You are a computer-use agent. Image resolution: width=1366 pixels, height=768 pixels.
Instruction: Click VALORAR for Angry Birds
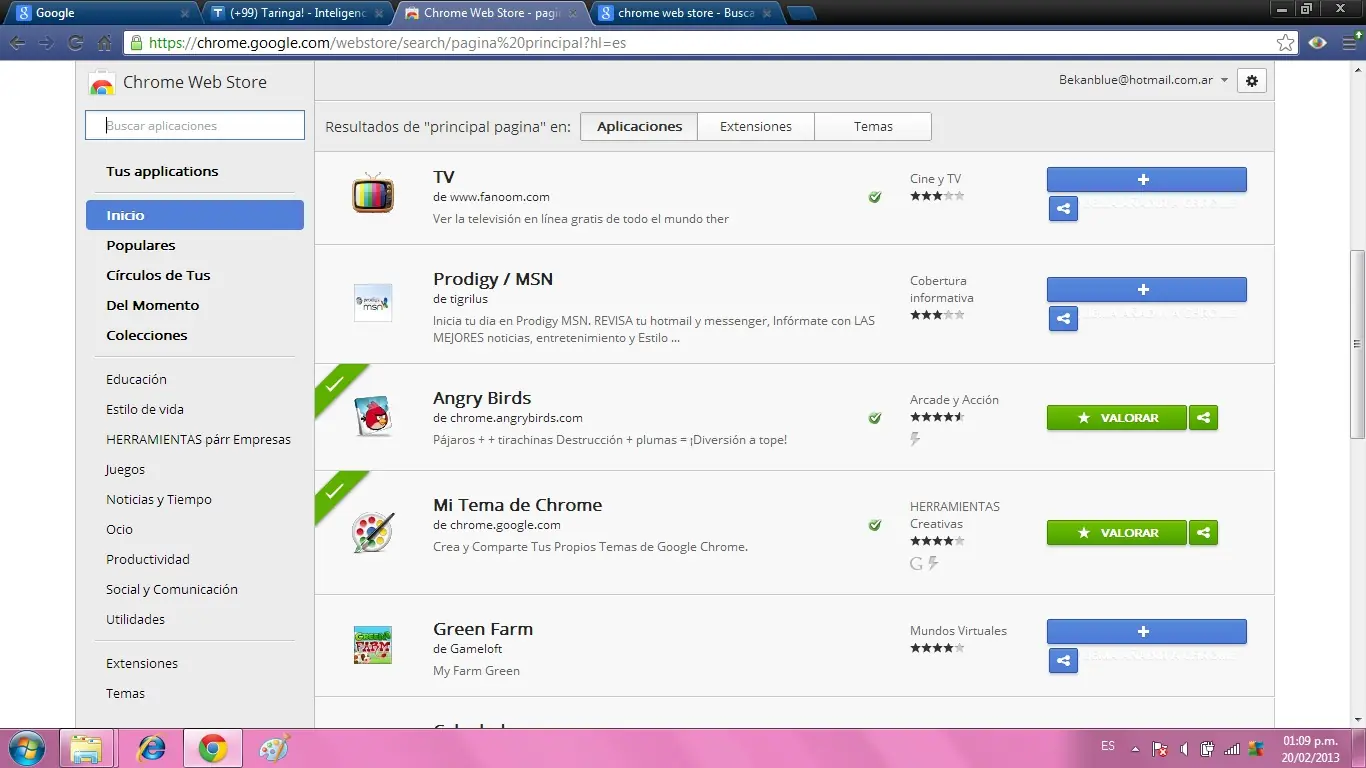1116,418
